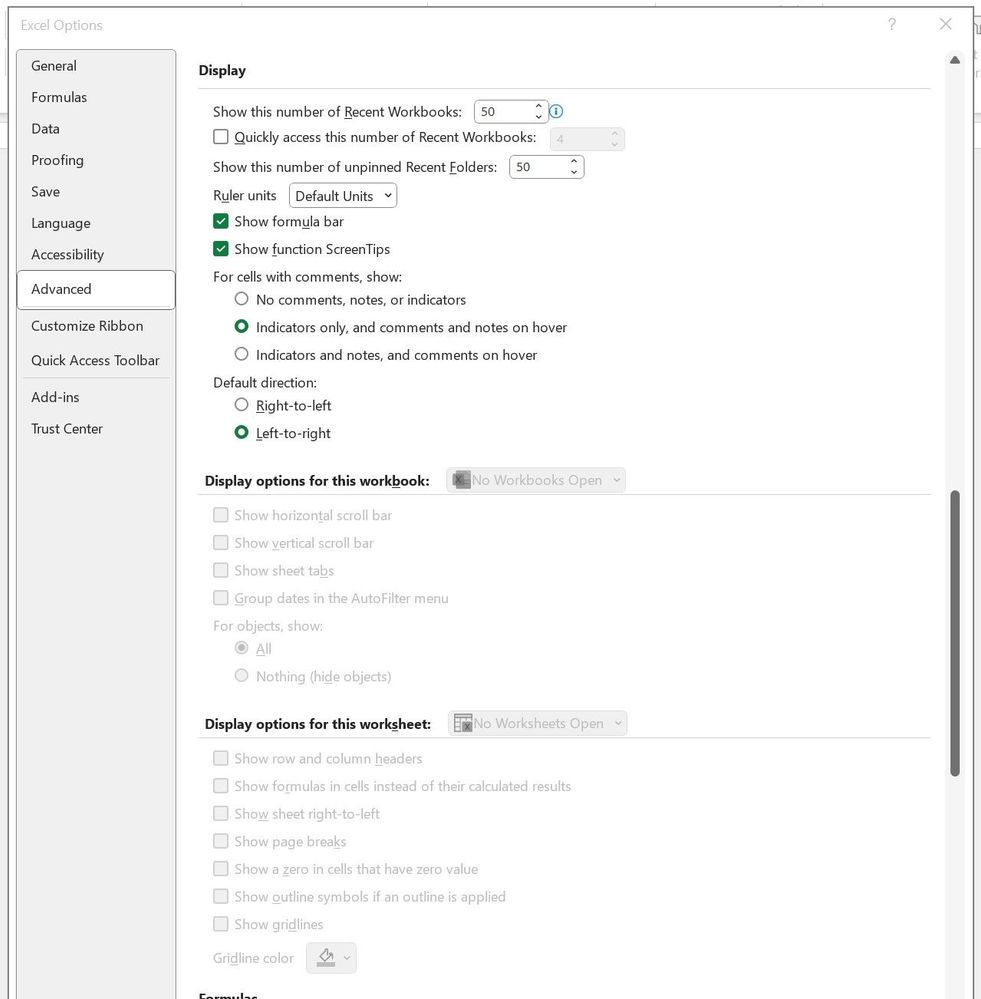The image size is (981, 999).
Task: Enable Quickly access Recent Workbooks checkbox
Action: pyautogui.click(x=220, y=137)
